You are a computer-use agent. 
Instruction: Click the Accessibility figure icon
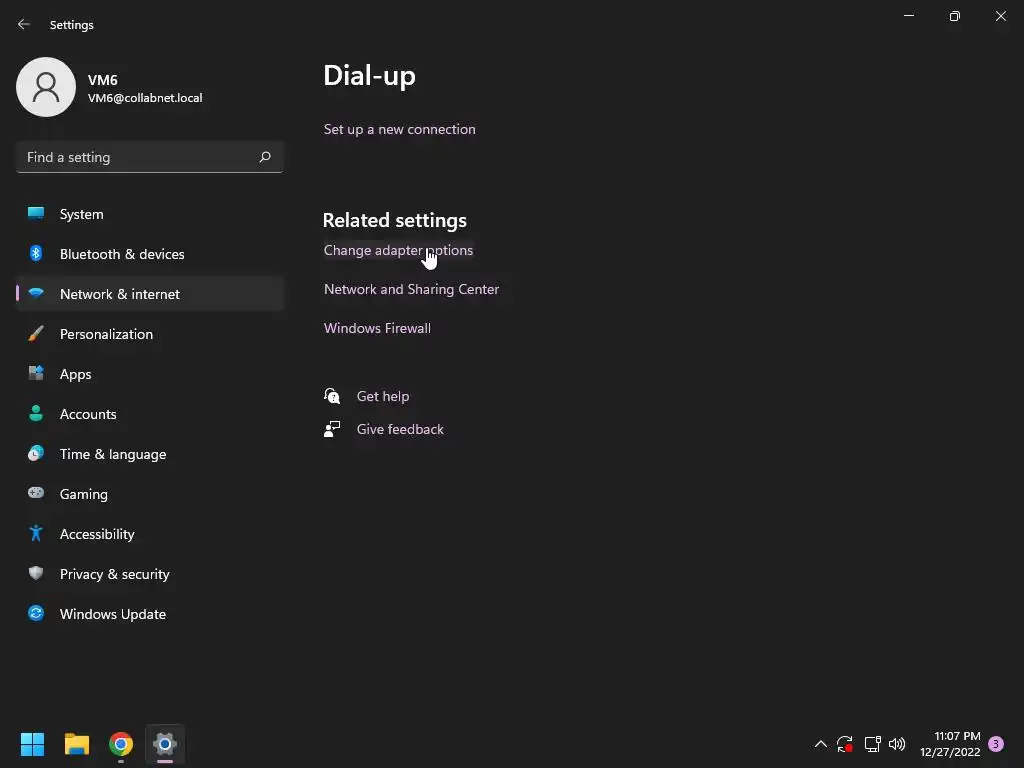[x=36, y=534]
